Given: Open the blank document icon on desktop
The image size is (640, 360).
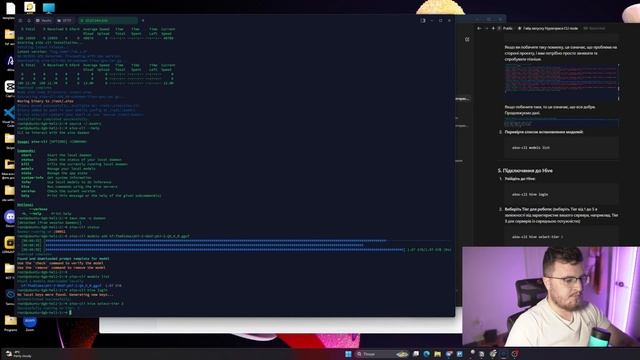Looking at the screenshot, I should tap(10, 9).
